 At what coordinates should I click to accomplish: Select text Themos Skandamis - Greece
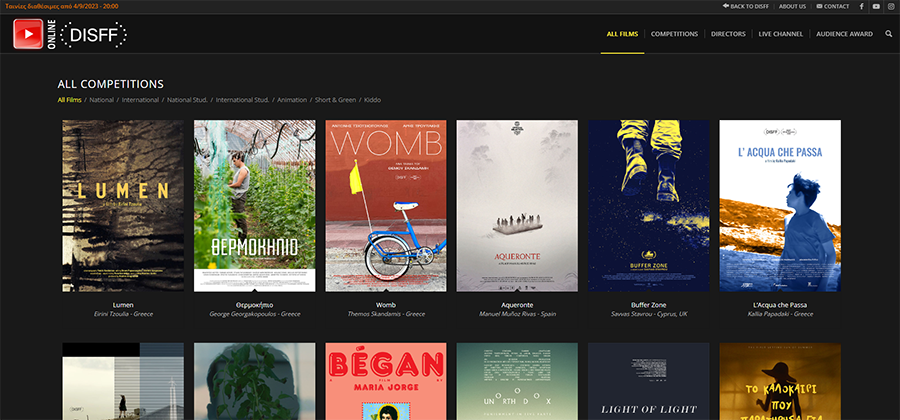pyautogui.click(x=386, y=314)
